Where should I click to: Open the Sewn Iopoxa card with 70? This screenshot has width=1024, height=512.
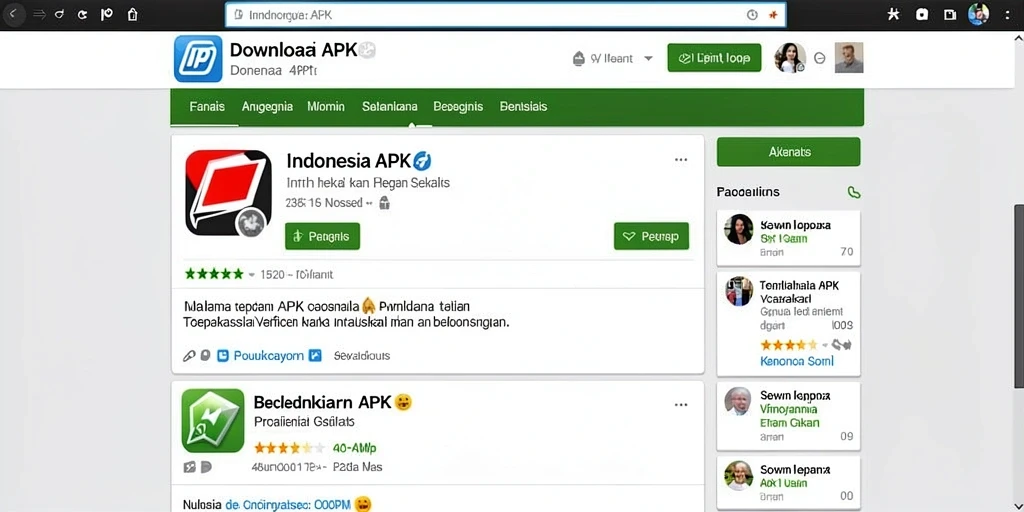pyautogui.click(x=788, y=238)
